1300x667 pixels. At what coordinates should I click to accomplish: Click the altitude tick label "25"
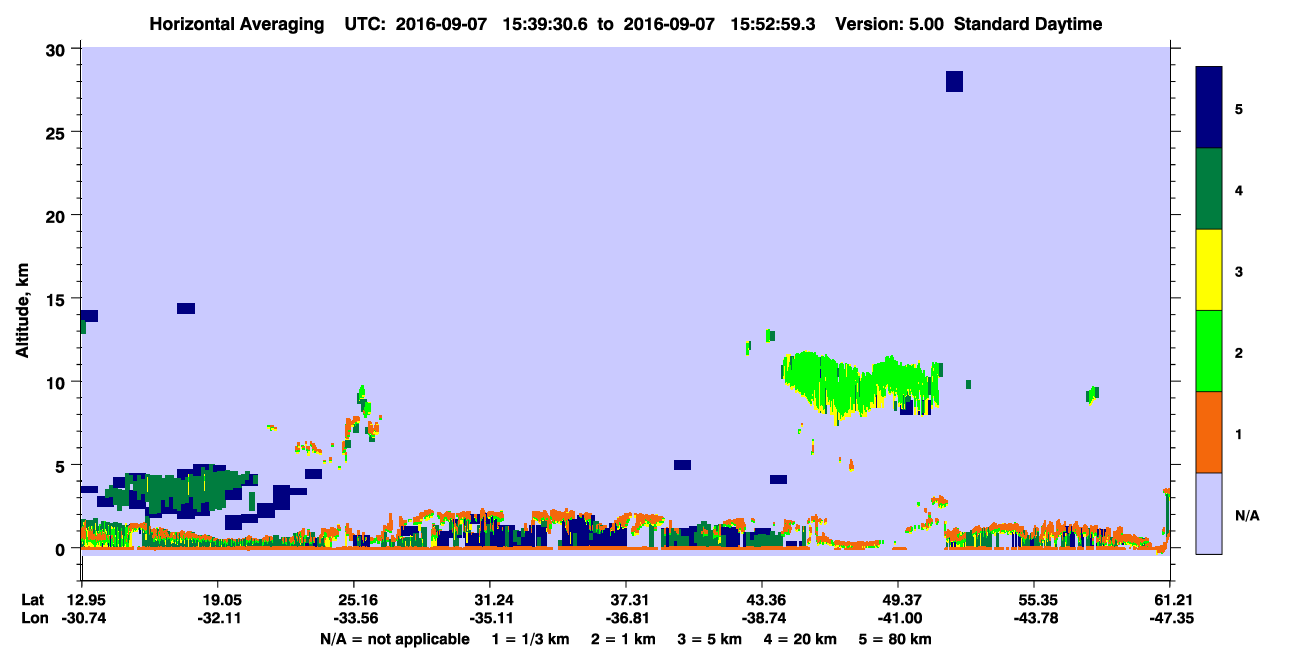click(58, 132)
